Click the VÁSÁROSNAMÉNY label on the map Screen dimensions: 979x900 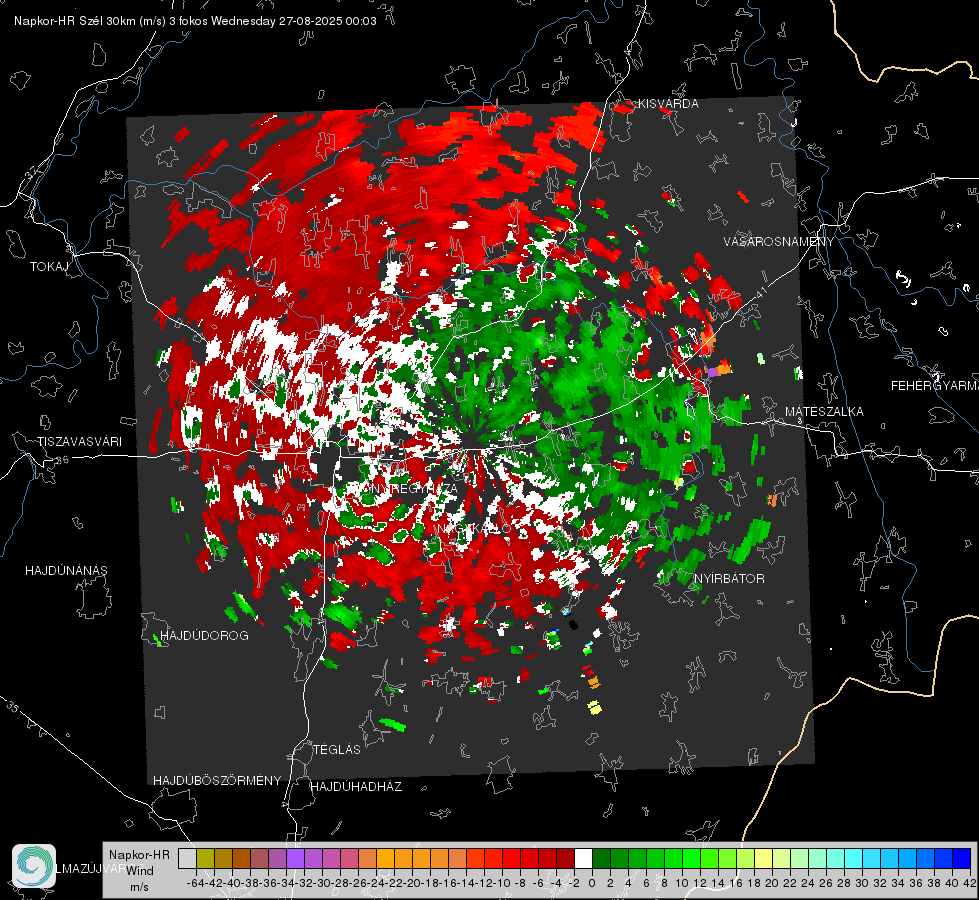[779, 242]
